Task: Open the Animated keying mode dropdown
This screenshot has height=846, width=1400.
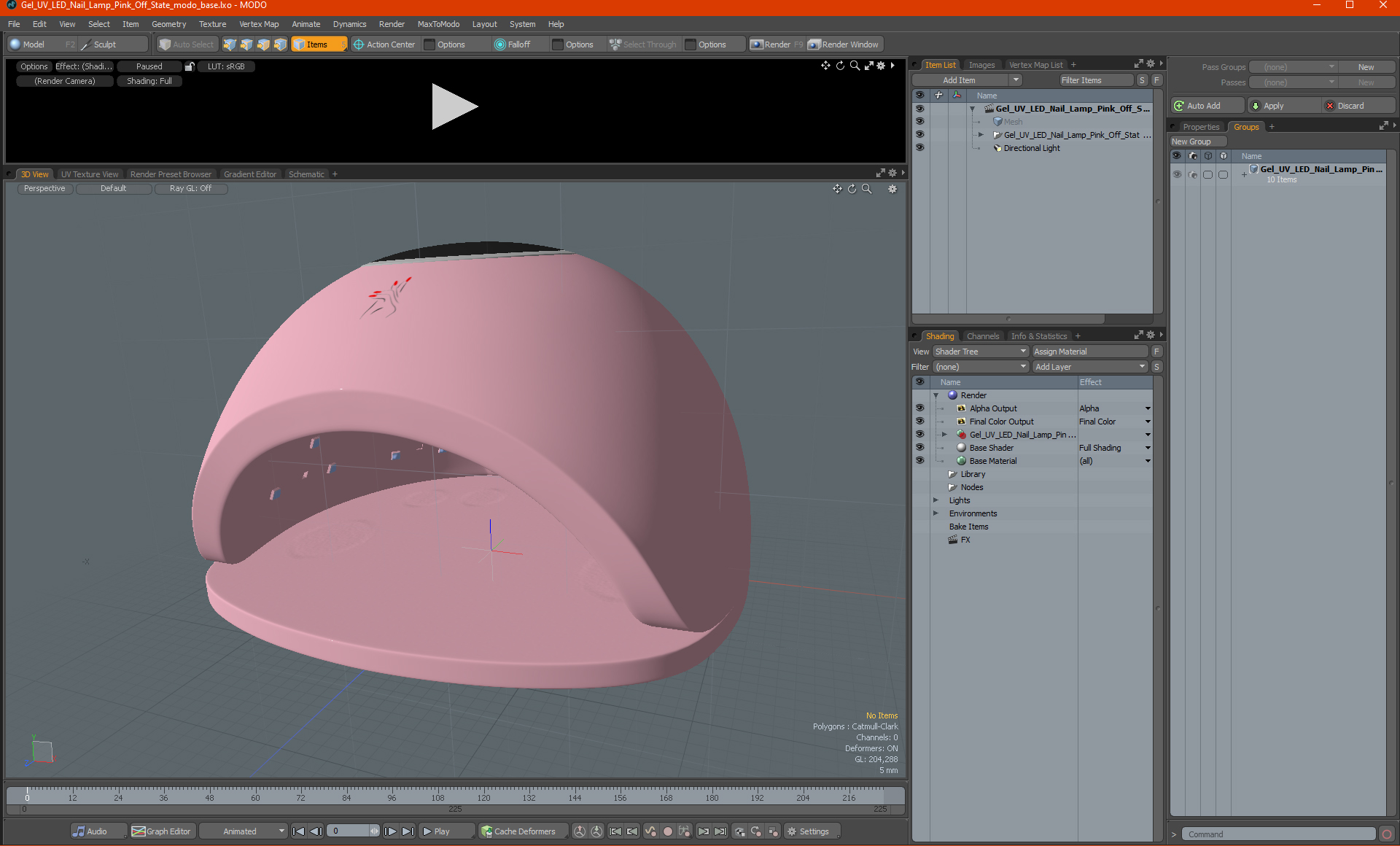Action: [x=243, y=831]
